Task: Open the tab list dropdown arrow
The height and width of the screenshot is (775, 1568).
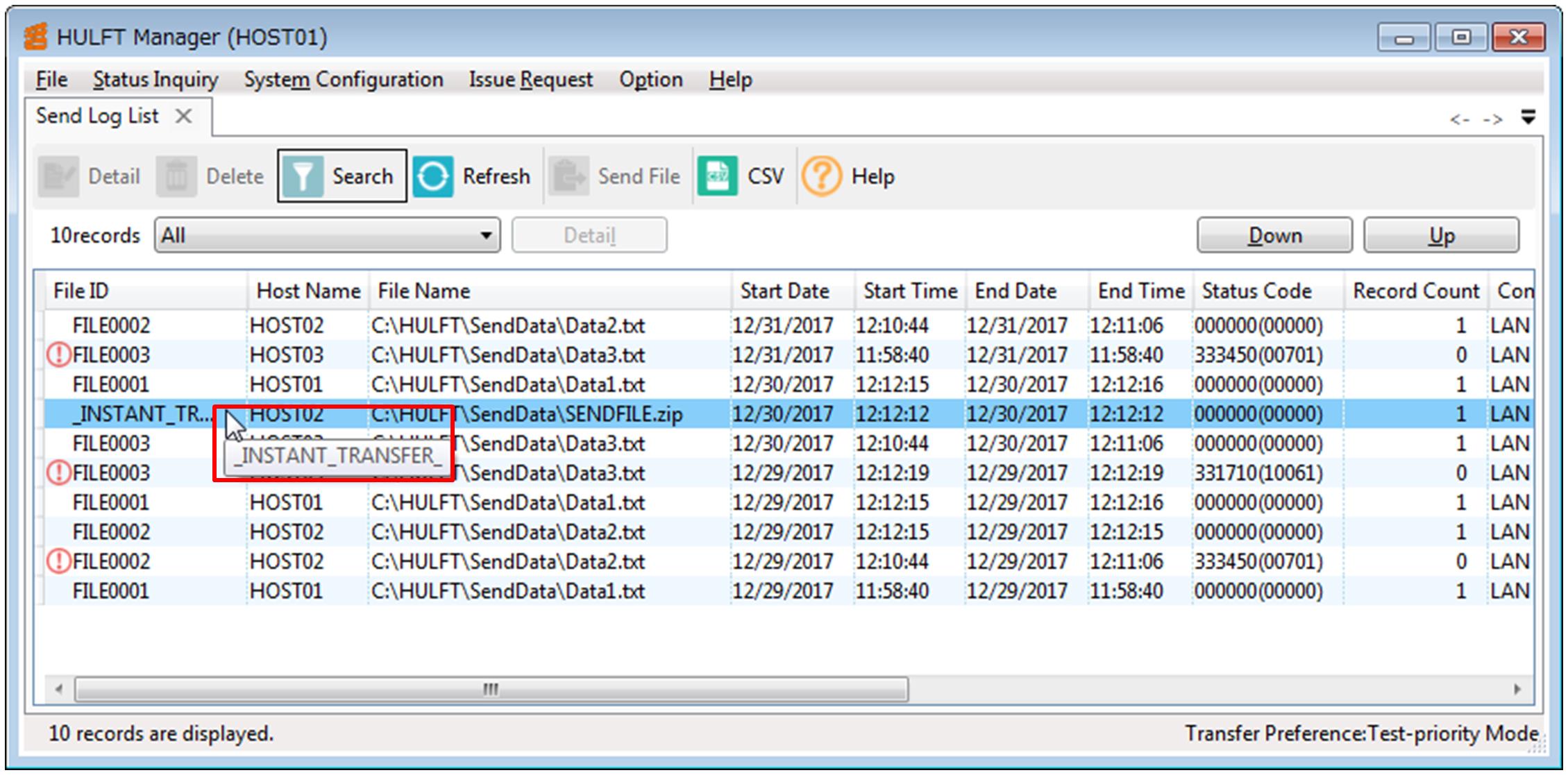Action: pyautogui.click(x=1528, y=117)
